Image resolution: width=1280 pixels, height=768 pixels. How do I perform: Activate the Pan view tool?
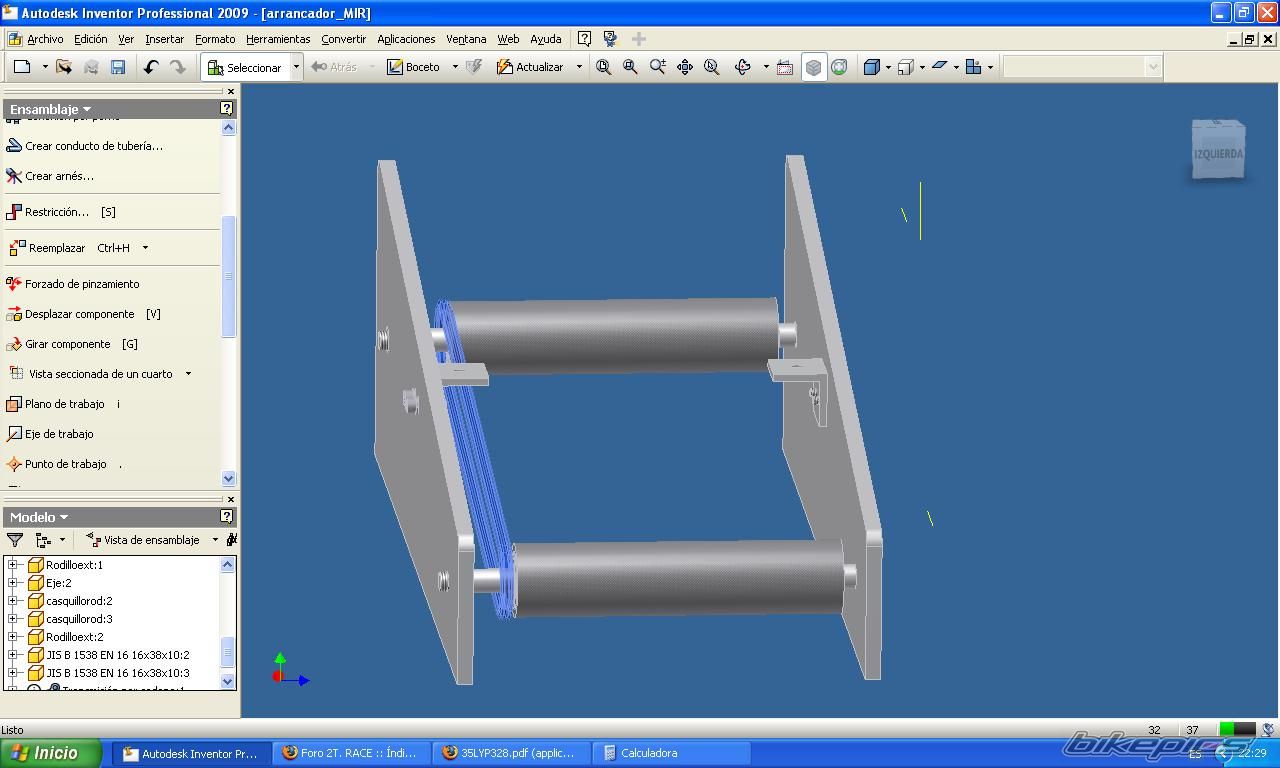(685, 67)
